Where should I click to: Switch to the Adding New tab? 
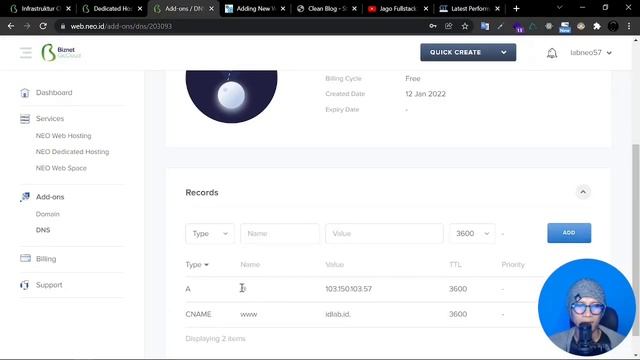(255, 9)
